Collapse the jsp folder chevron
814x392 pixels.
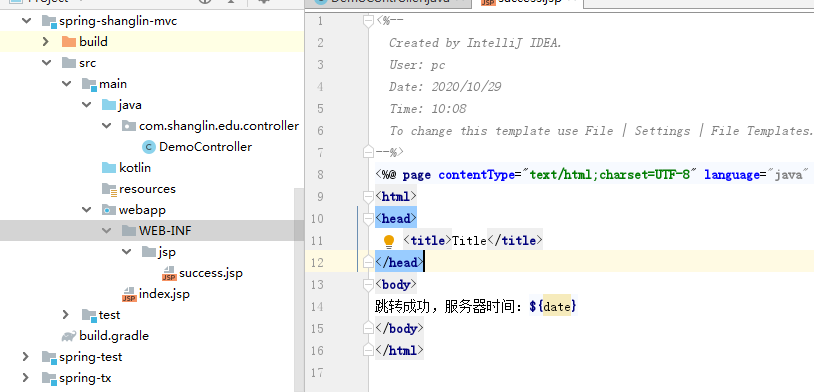(127, 252)
